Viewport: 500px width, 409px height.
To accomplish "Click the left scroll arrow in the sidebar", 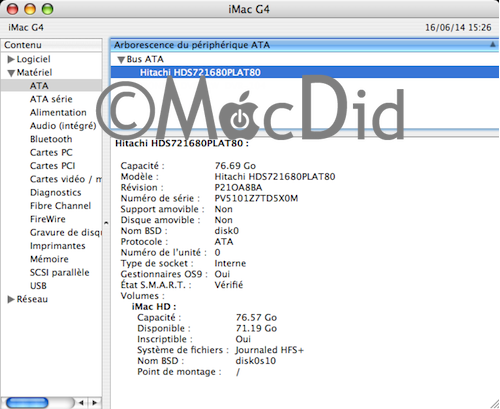I will point(81,403).
